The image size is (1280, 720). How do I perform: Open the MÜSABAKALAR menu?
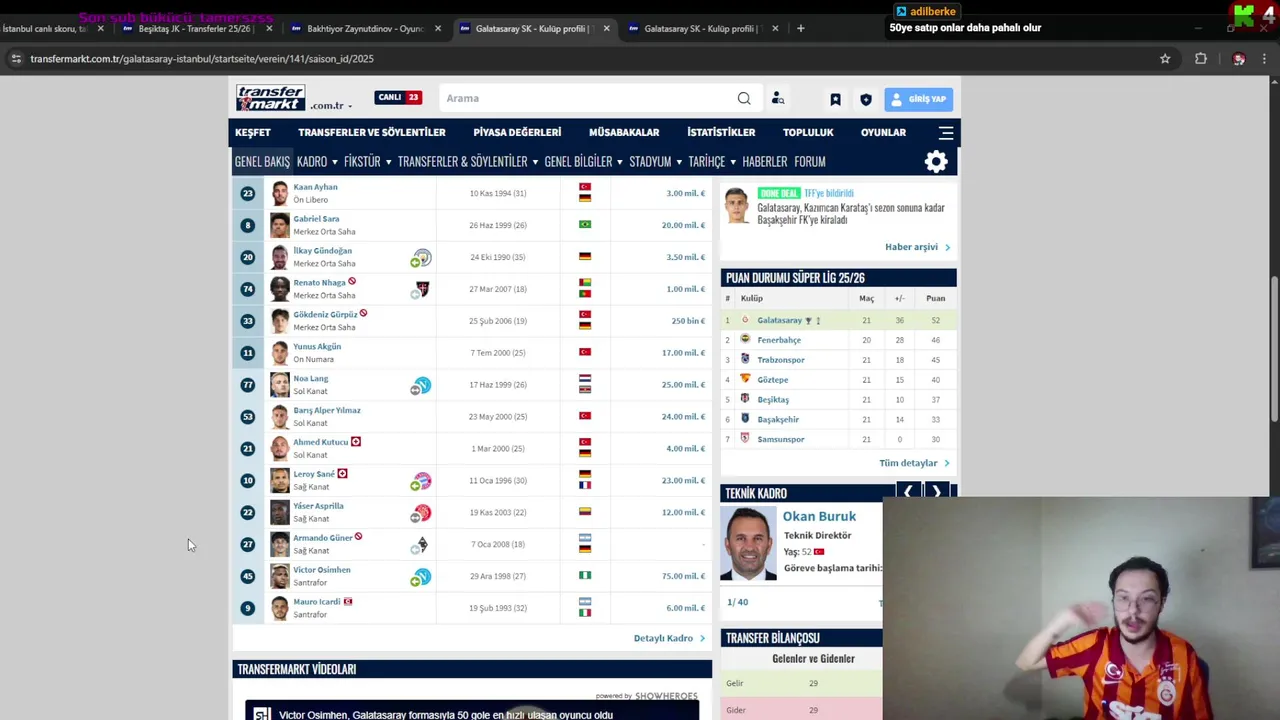(624, 132)
